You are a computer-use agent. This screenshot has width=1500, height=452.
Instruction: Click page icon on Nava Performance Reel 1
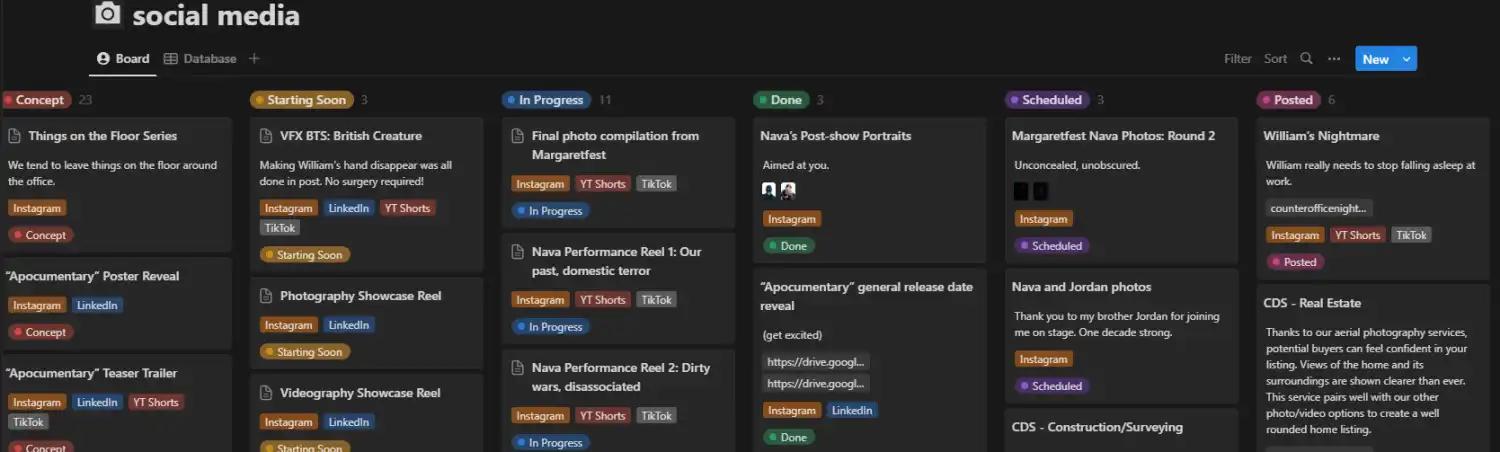(518, 252)
